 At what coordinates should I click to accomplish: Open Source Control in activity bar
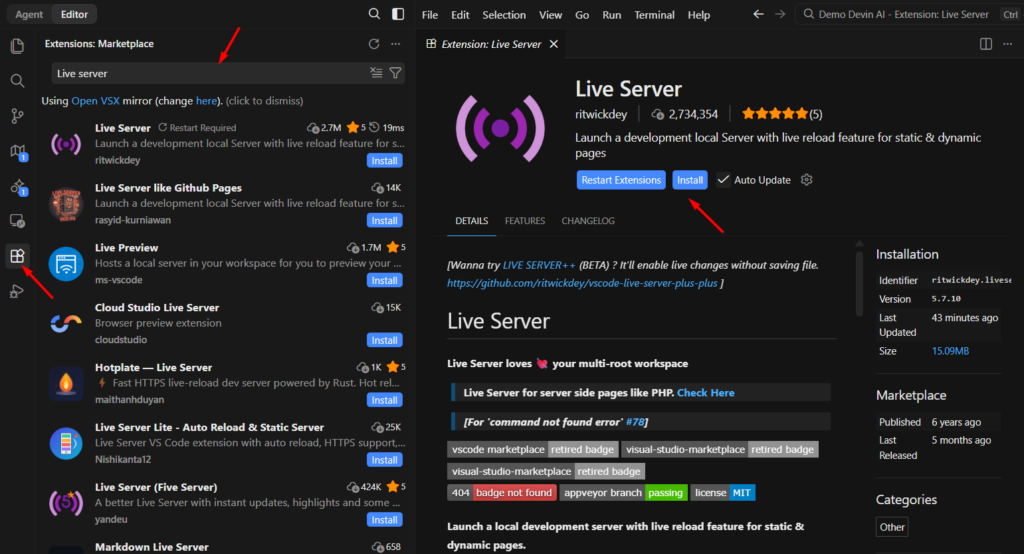coord(18,116)
